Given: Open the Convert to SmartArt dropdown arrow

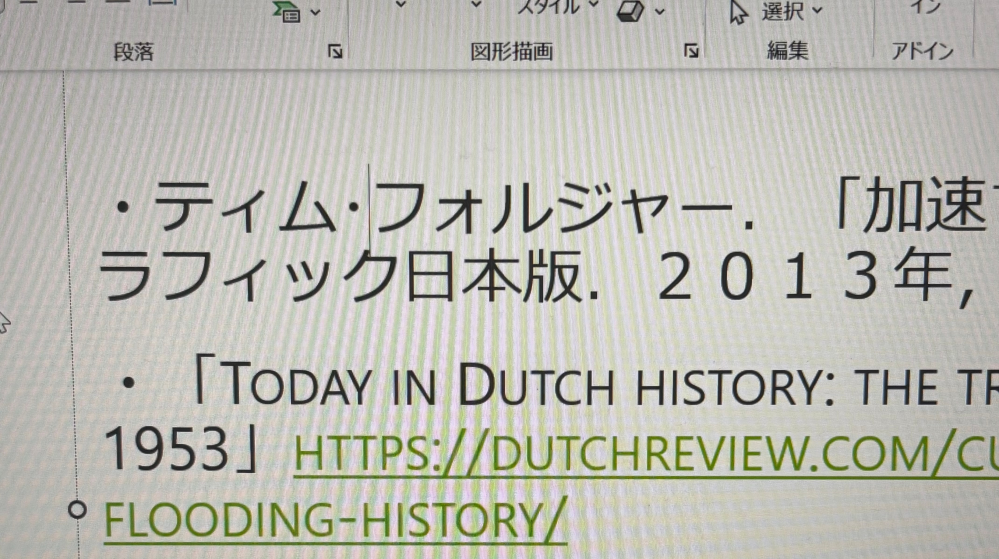Looking at the screenshot, I should coord(315,11).
